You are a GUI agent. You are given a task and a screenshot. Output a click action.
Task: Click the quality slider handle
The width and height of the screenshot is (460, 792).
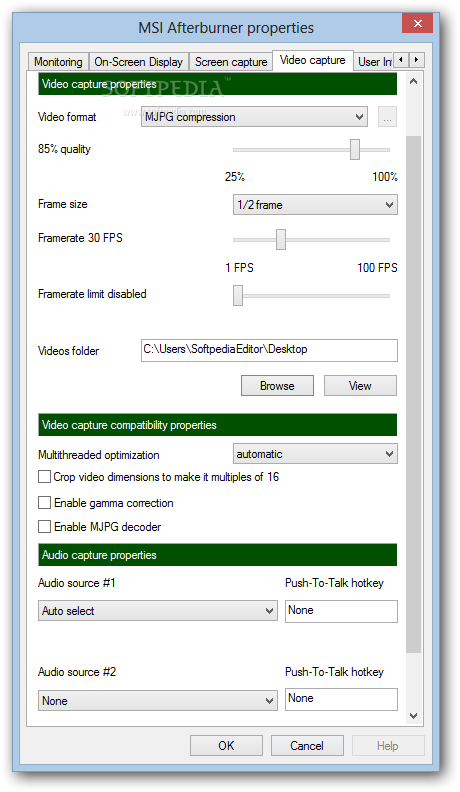tap(355, 150)
